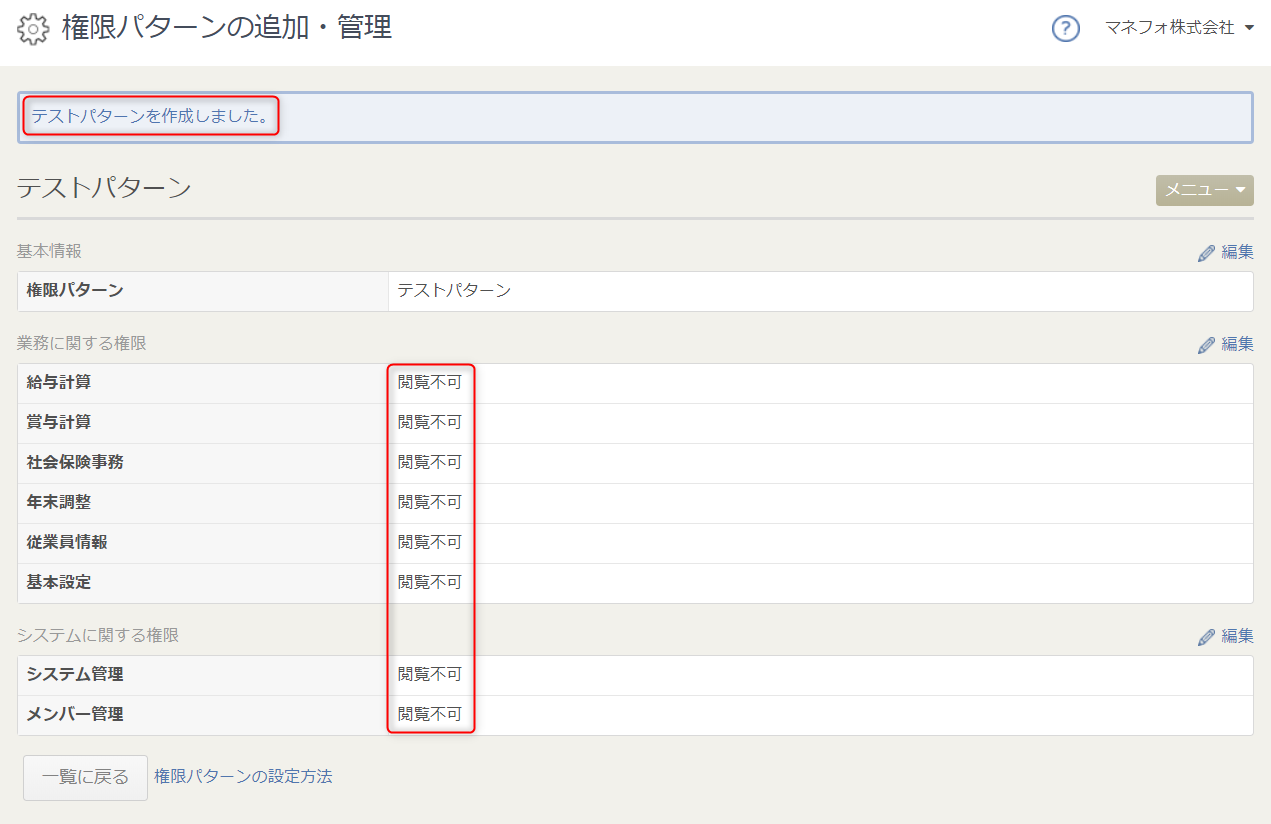Click 閲覧不可 value in 基本設定 row

[x=430, y=582]
